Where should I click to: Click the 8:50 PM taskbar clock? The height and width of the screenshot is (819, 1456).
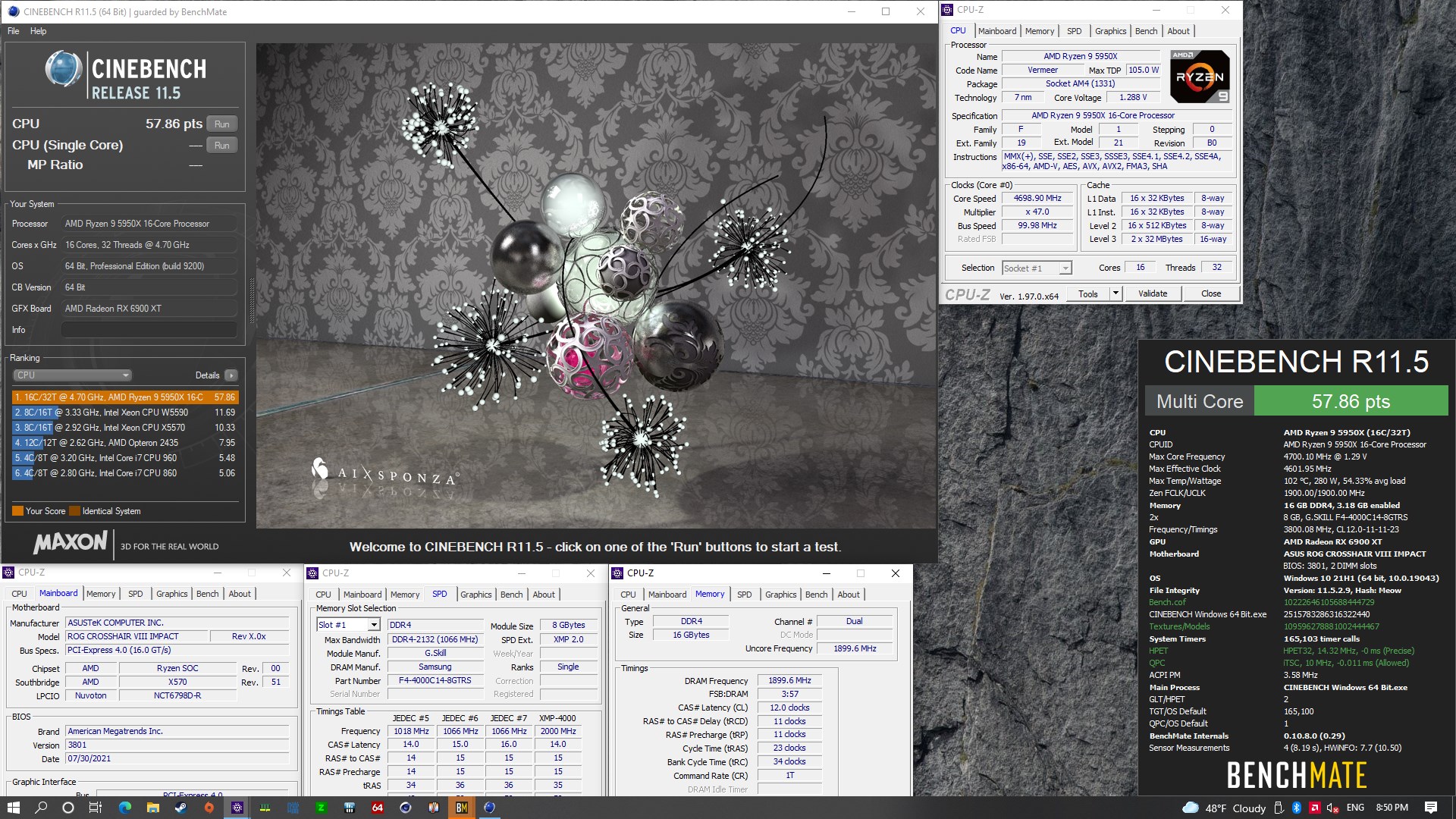click(1392, 808)
